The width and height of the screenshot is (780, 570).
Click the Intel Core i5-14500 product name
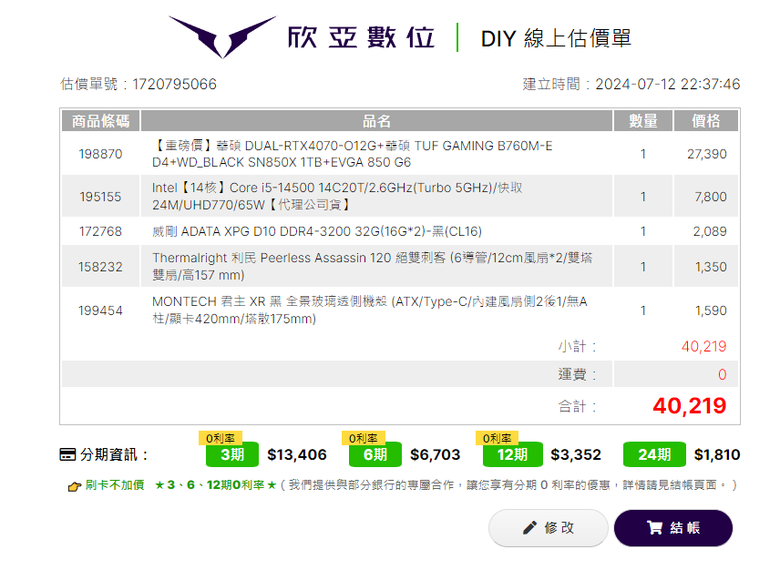[x=337, y=196]
